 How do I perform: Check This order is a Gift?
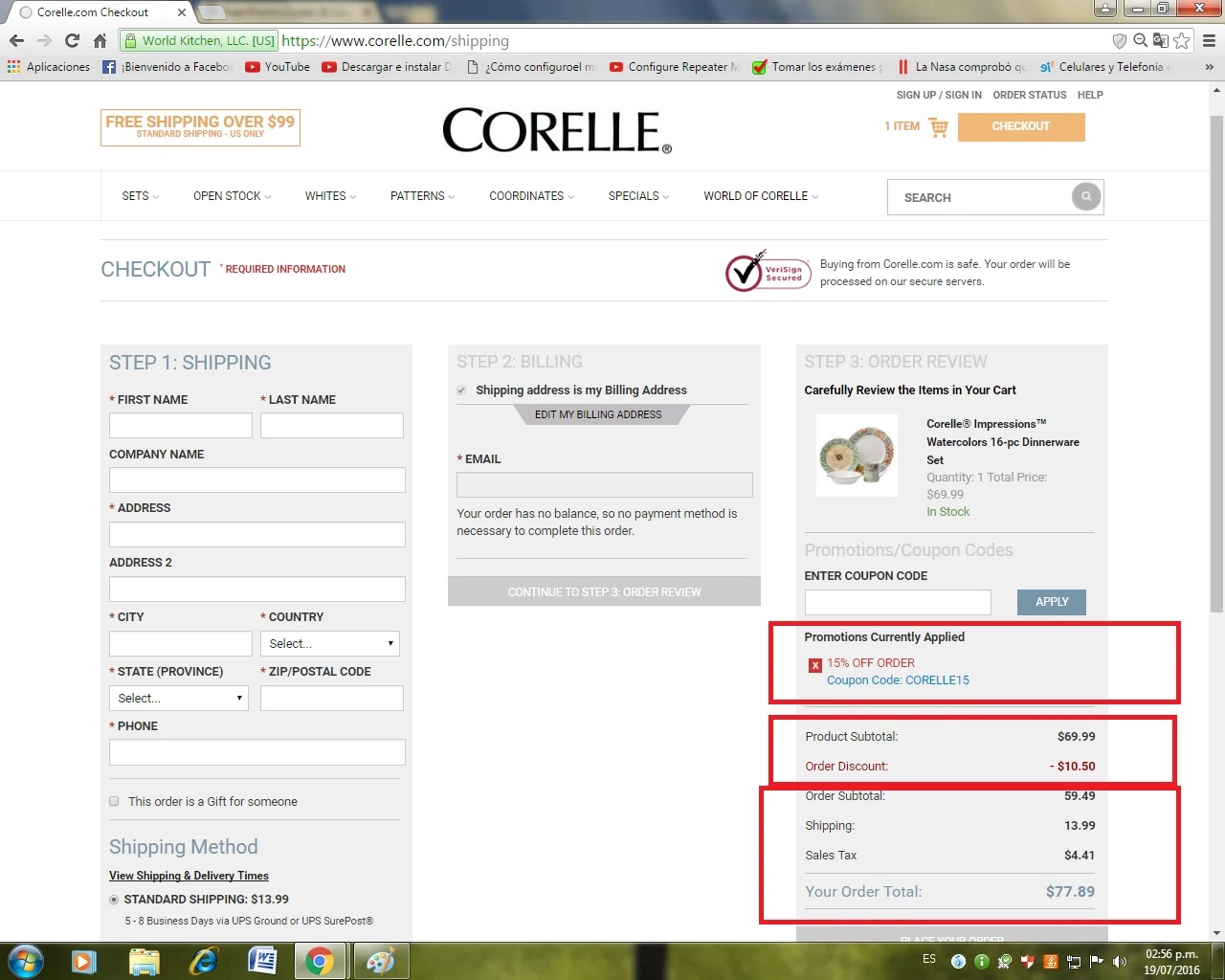tap(114, 801)
